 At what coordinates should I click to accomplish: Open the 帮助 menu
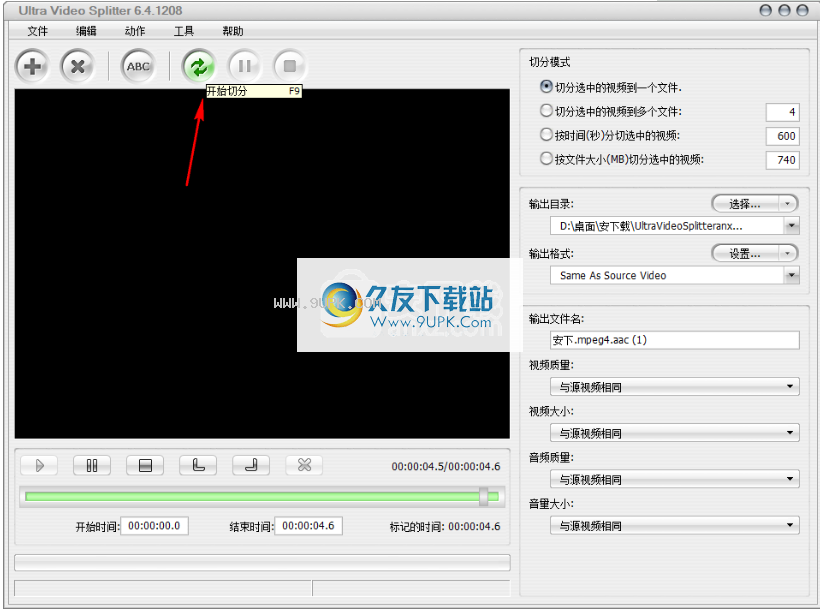pyautogui.click(x=233, y=31)
